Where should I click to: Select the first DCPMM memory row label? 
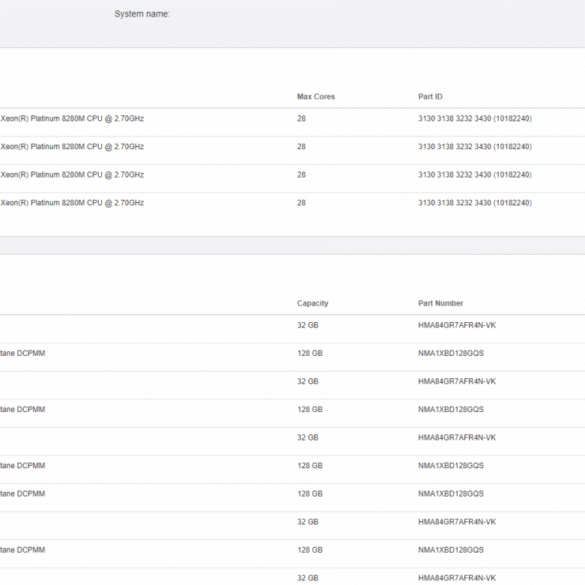coord(22,353)
